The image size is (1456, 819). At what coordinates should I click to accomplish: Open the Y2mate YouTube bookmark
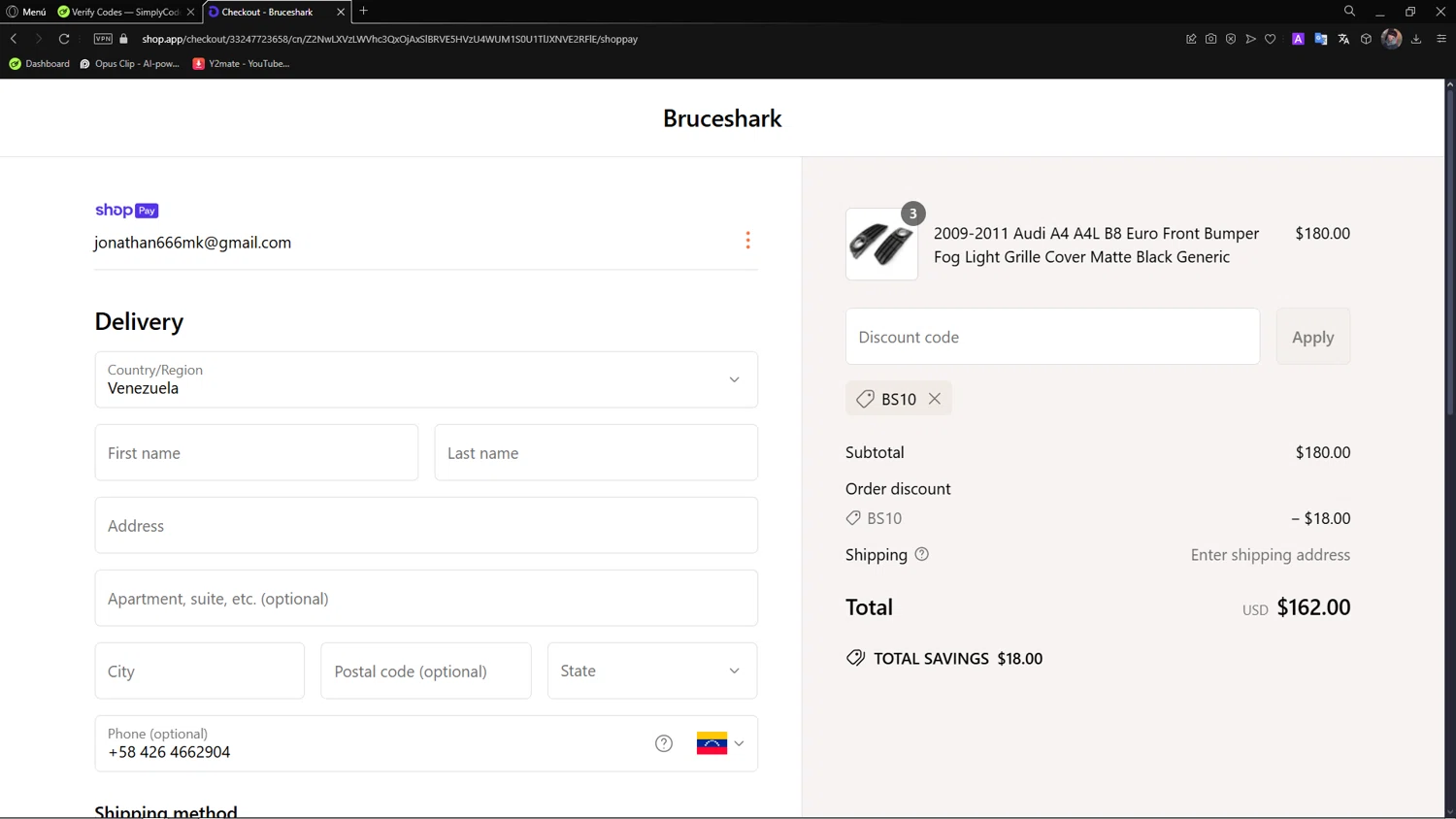coord(242,64)
